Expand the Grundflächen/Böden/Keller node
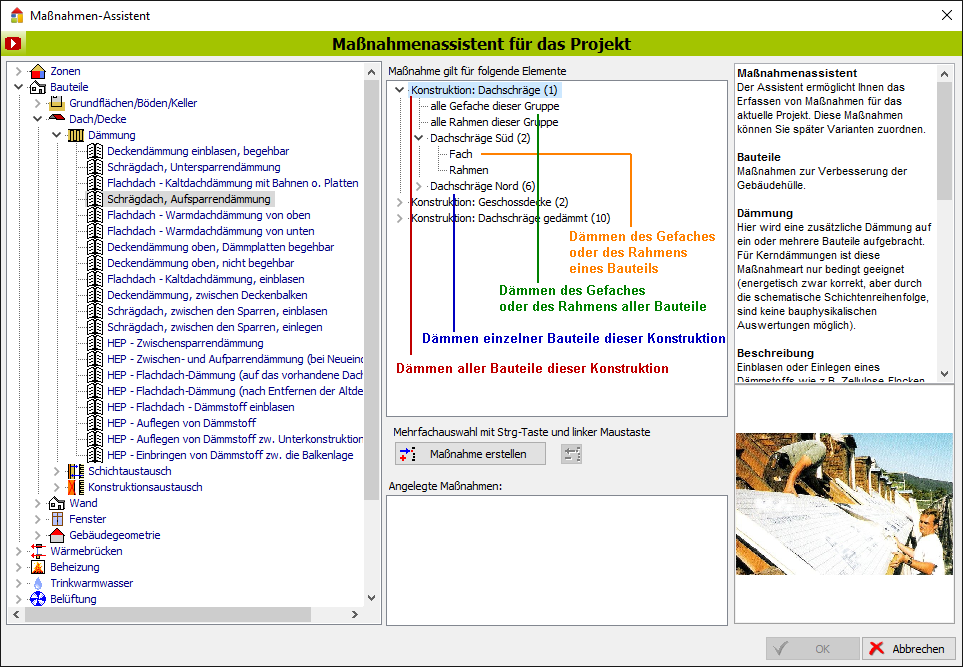963x667 pixels. pos(37,103)
